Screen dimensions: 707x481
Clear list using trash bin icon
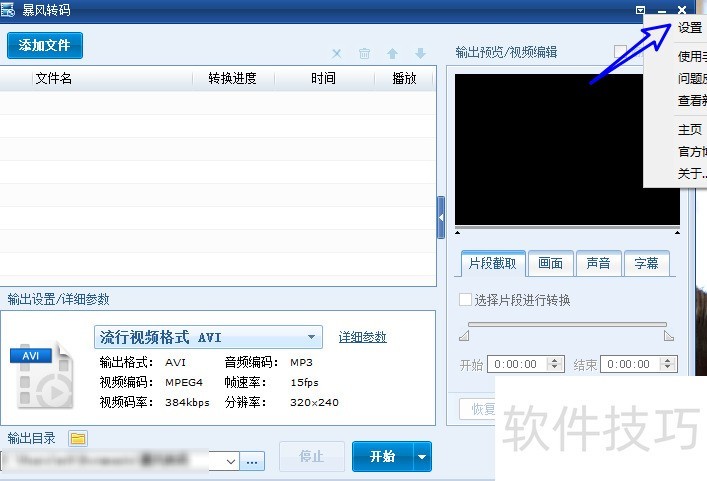(364, 54)
